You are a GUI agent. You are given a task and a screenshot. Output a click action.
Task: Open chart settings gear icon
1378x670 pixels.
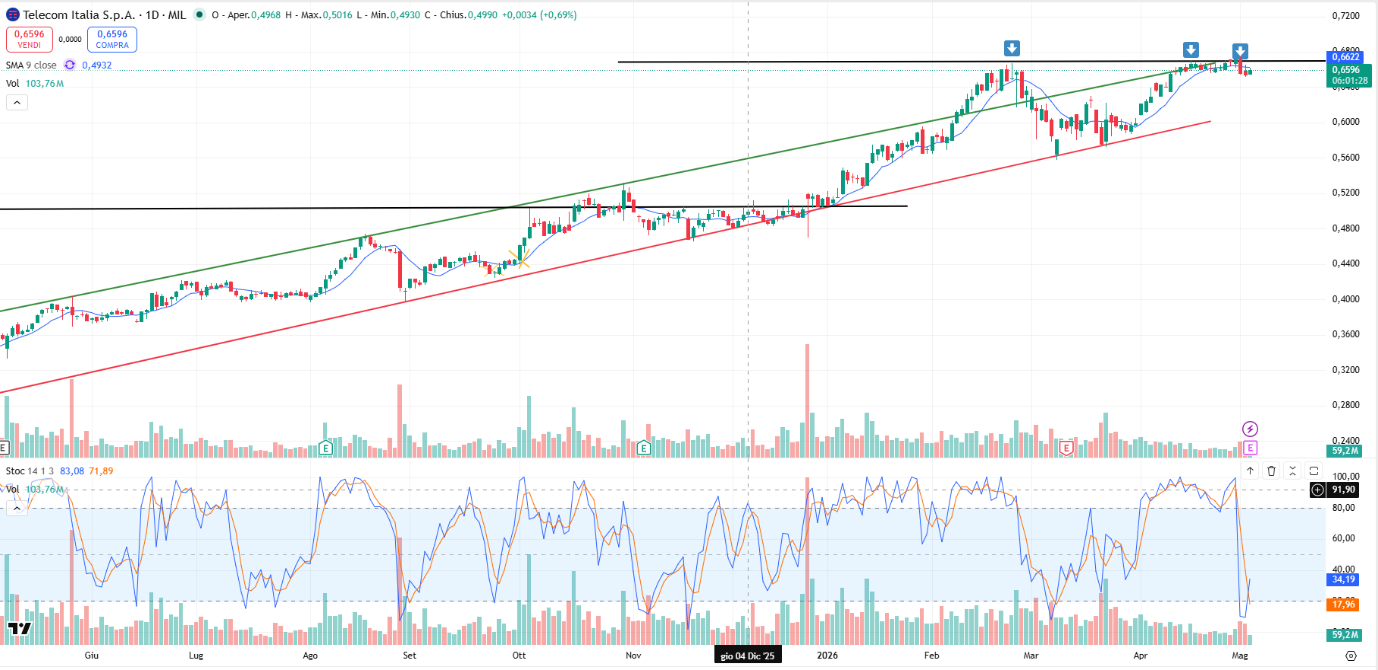tap(1351, 656)
